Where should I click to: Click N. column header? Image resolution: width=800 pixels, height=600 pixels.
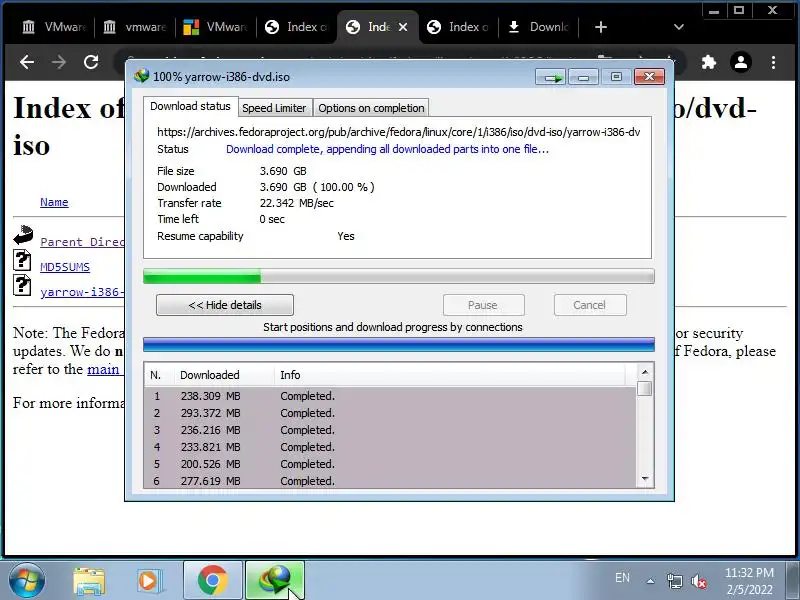pyautogui.click(x=159, y=375)
